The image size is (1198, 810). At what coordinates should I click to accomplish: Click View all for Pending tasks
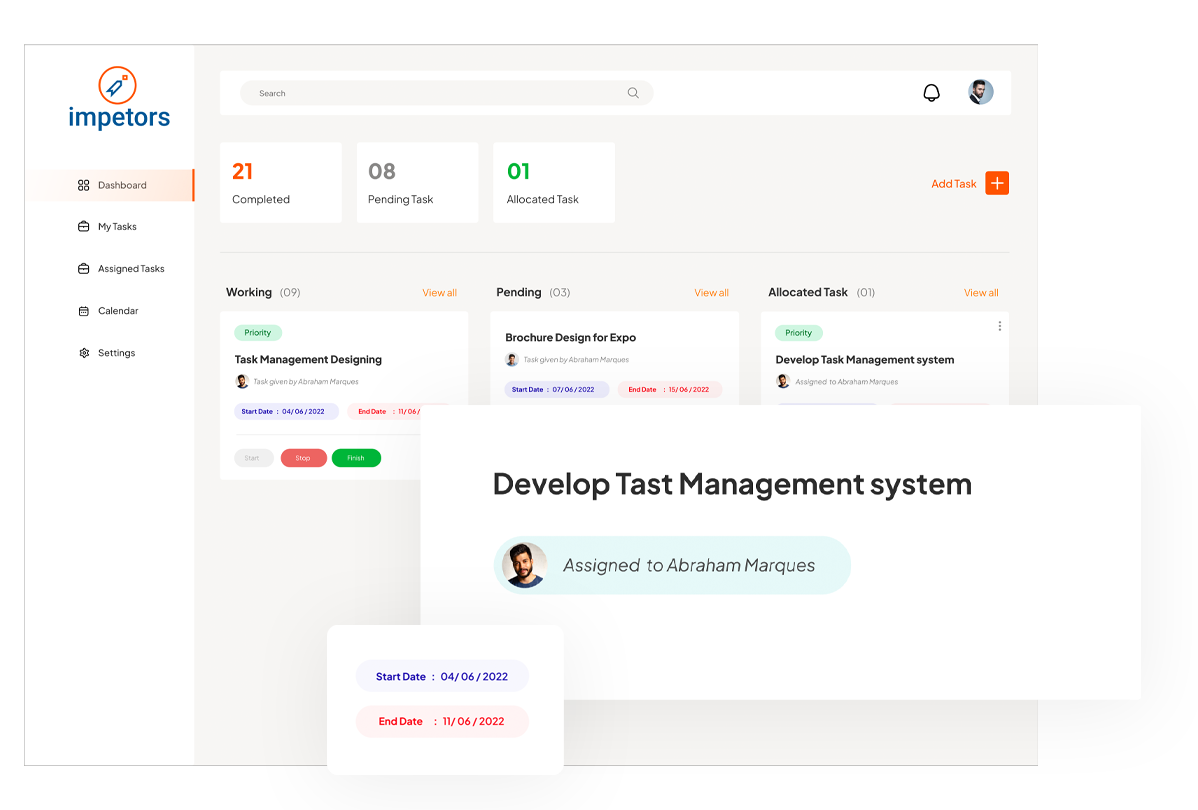tap(711, 293)
